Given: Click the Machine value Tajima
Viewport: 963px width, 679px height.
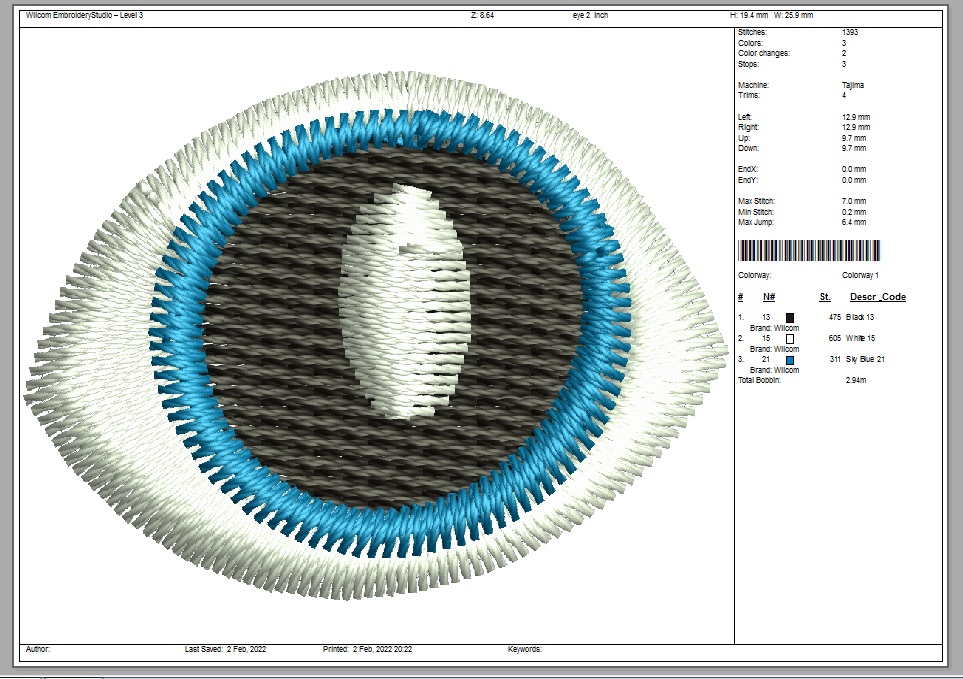Looking at the screenshot, I should point(853,85).
